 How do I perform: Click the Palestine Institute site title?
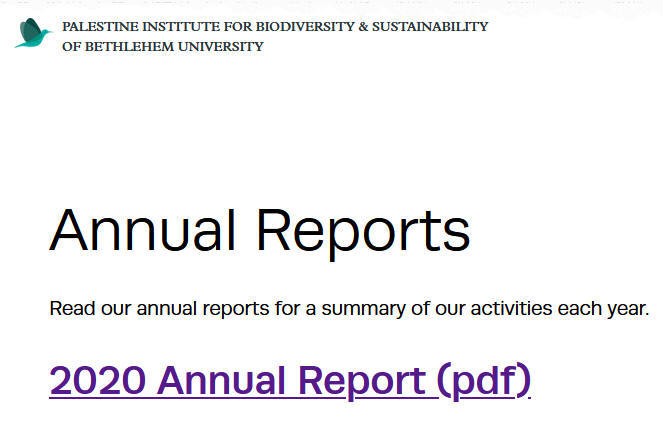(x=275, y=27)
